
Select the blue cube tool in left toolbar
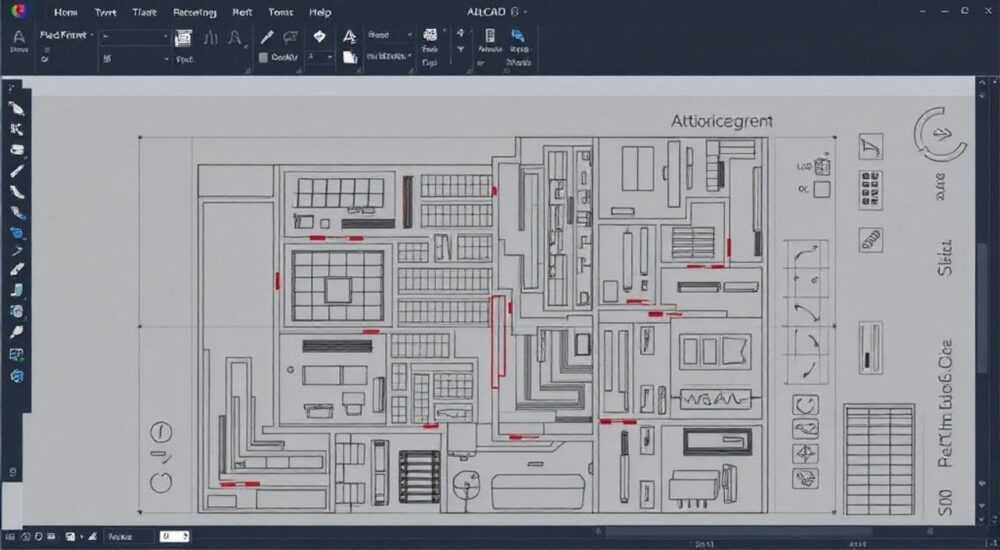(17, 233)
